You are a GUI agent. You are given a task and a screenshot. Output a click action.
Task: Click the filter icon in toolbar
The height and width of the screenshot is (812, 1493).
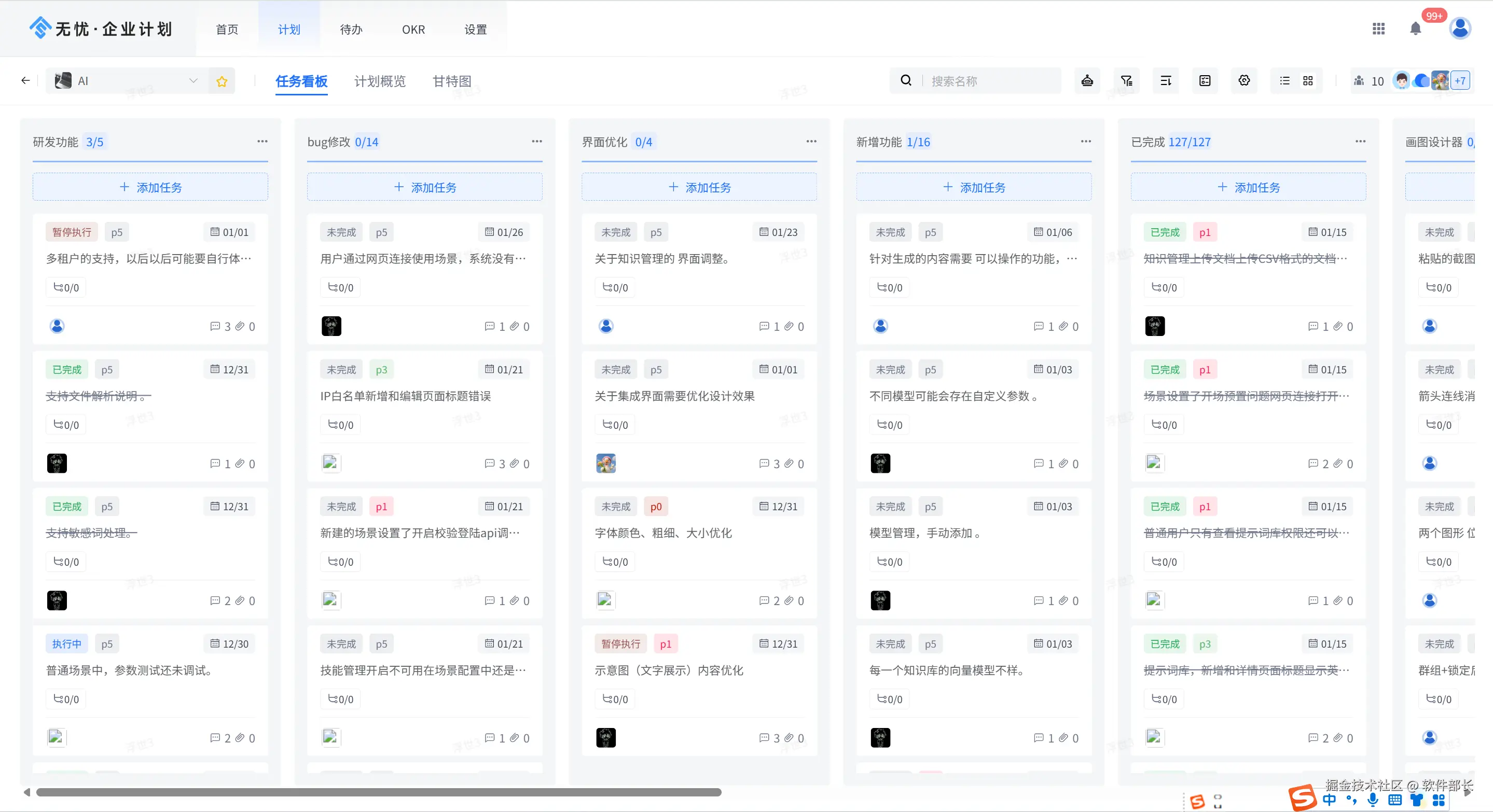click(x=1126, y=81)
